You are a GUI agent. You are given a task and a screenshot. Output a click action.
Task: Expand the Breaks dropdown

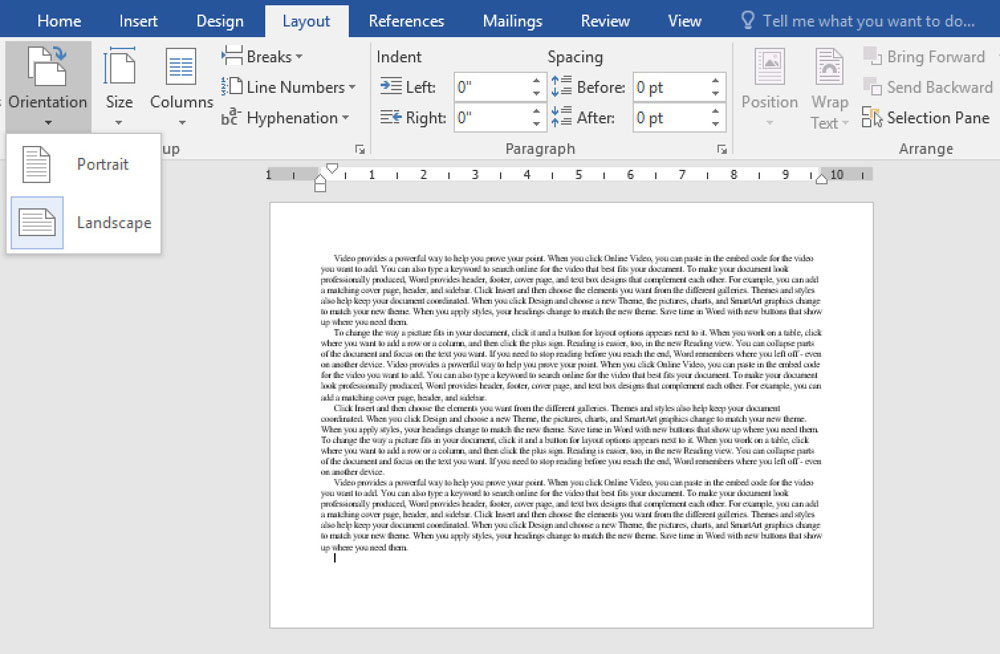click(263, 57)
